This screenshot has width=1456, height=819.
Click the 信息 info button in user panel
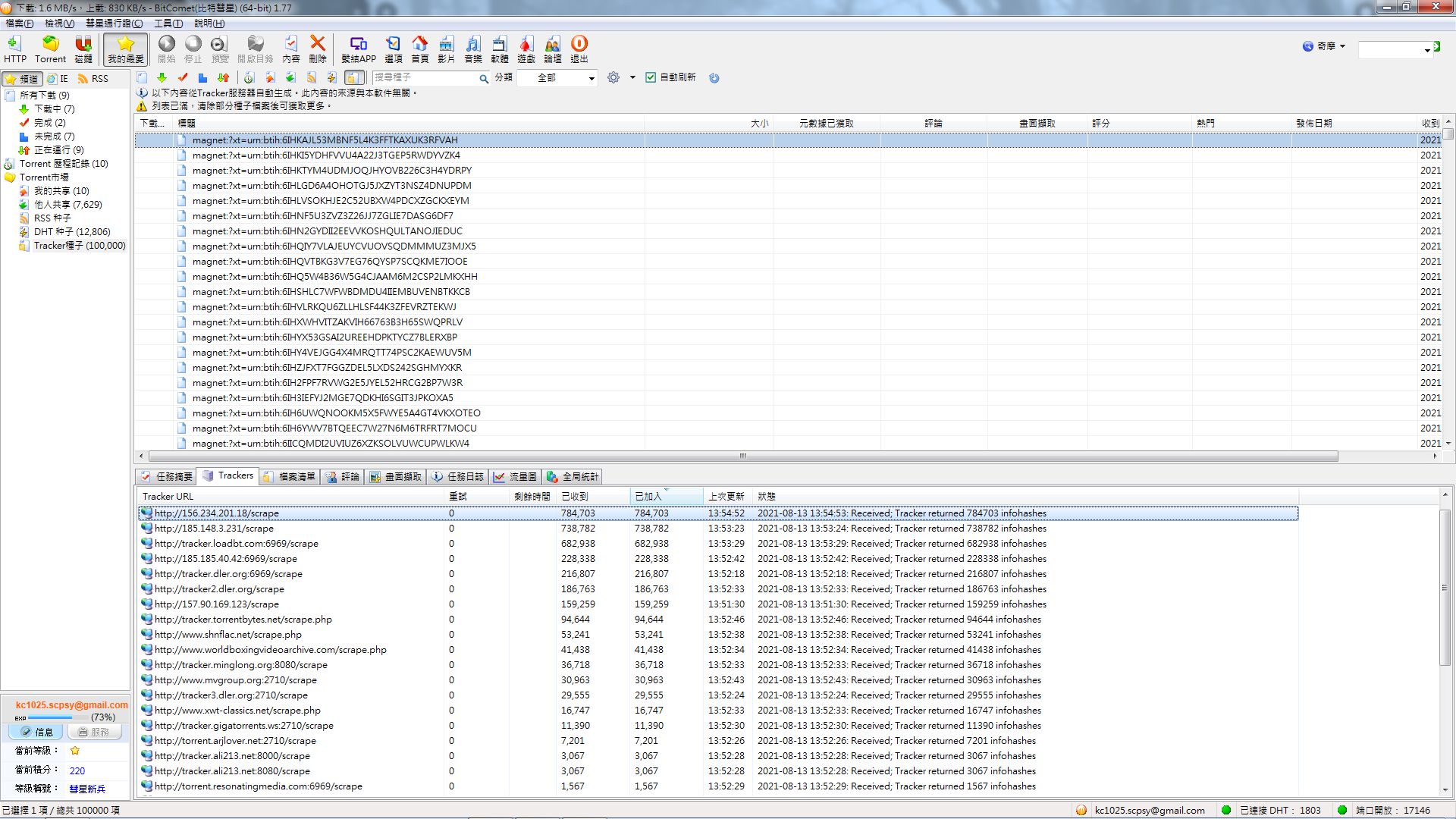tap(37, 733)
